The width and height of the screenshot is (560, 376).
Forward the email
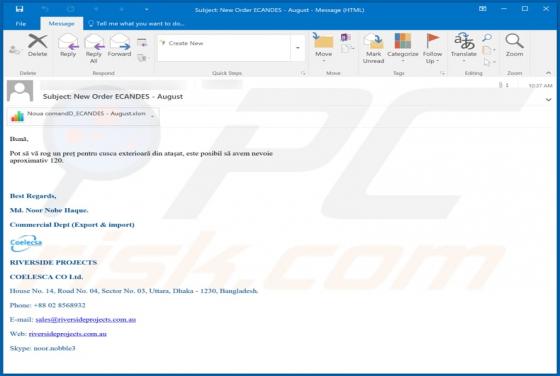tap(120, 45)
